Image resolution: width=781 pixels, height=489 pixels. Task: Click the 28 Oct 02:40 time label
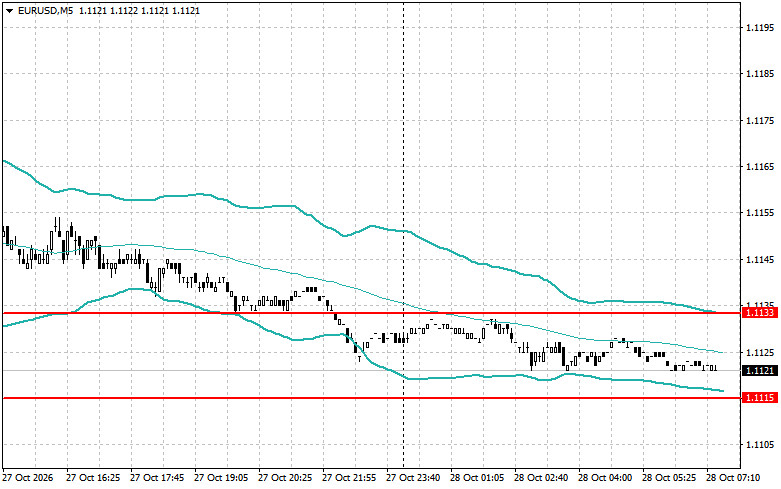tap(541, 478)
